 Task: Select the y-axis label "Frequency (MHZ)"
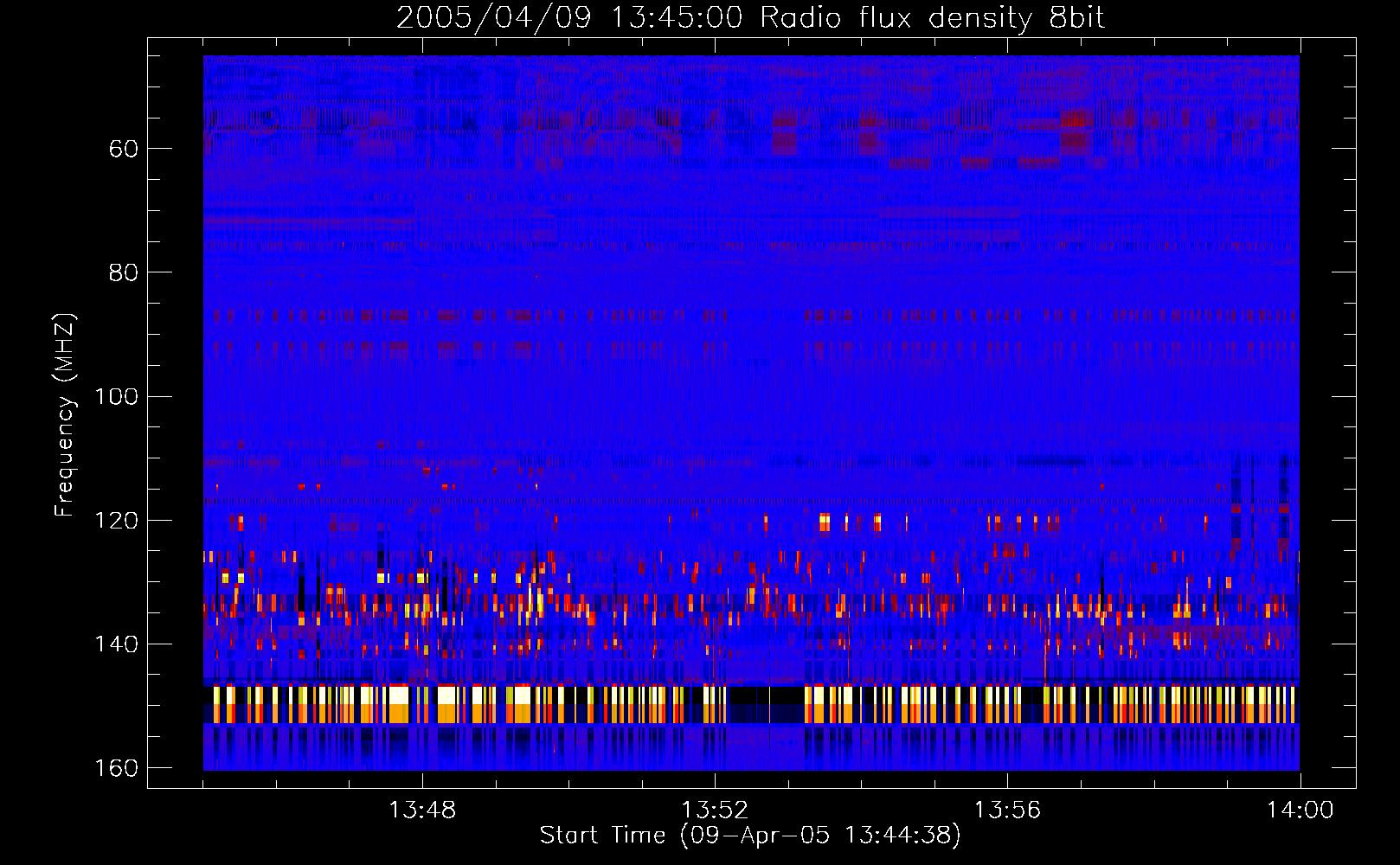(x=65, y=414)
